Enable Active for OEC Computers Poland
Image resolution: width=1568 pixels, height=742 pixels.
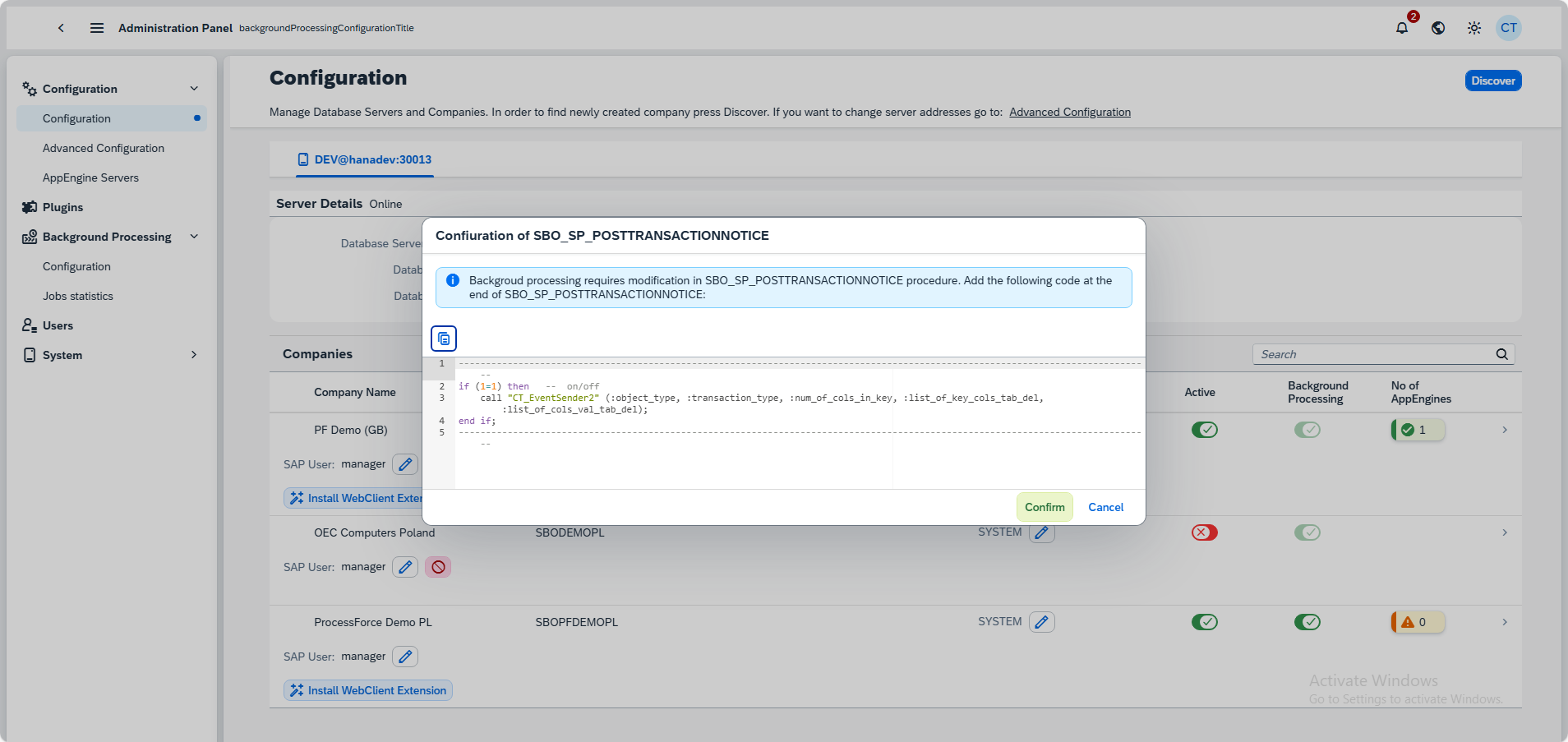click(x=1204, y=532)
